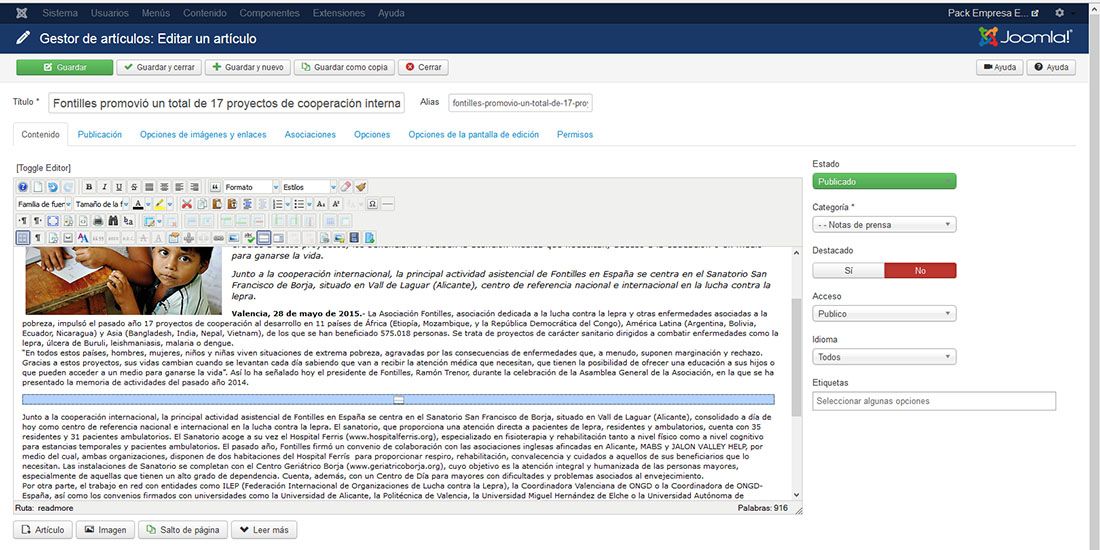Open the Formato dropdown
The image size is (1100, 550).
pyautogui.click(x=252, y=187)
